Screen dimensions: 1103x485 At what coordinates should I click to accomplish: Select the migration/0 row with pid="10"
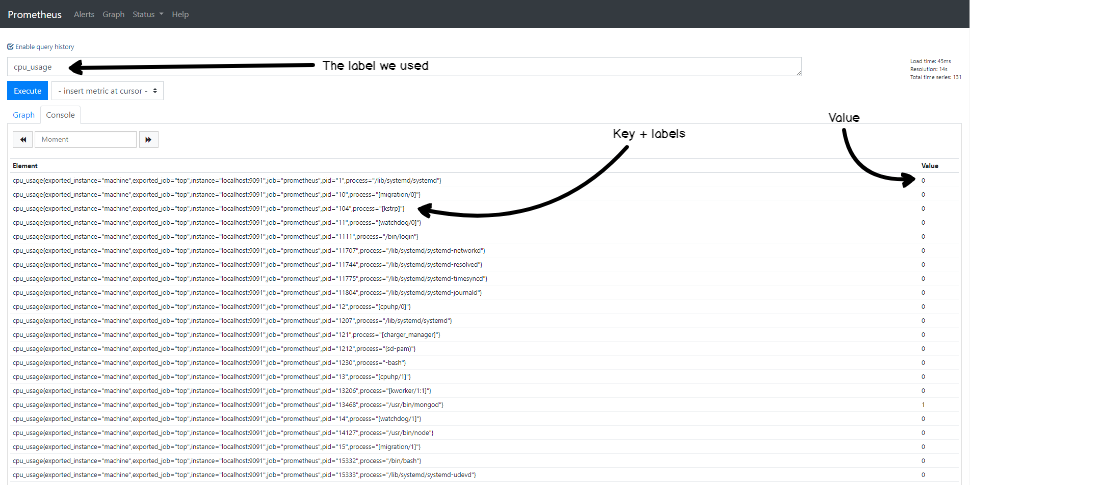[485, 194]
